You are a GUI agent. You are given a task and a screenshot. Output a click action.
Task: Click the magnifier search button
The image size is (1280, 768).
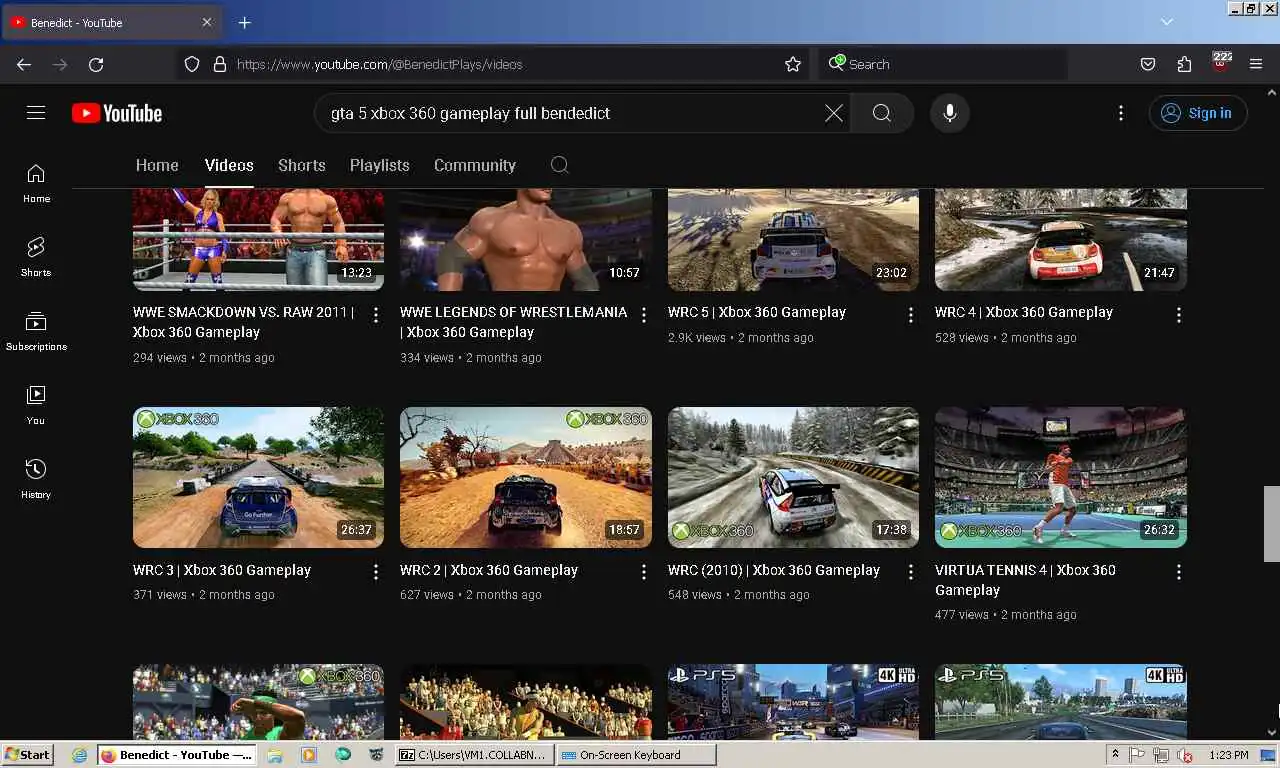(x=881, y=113)
